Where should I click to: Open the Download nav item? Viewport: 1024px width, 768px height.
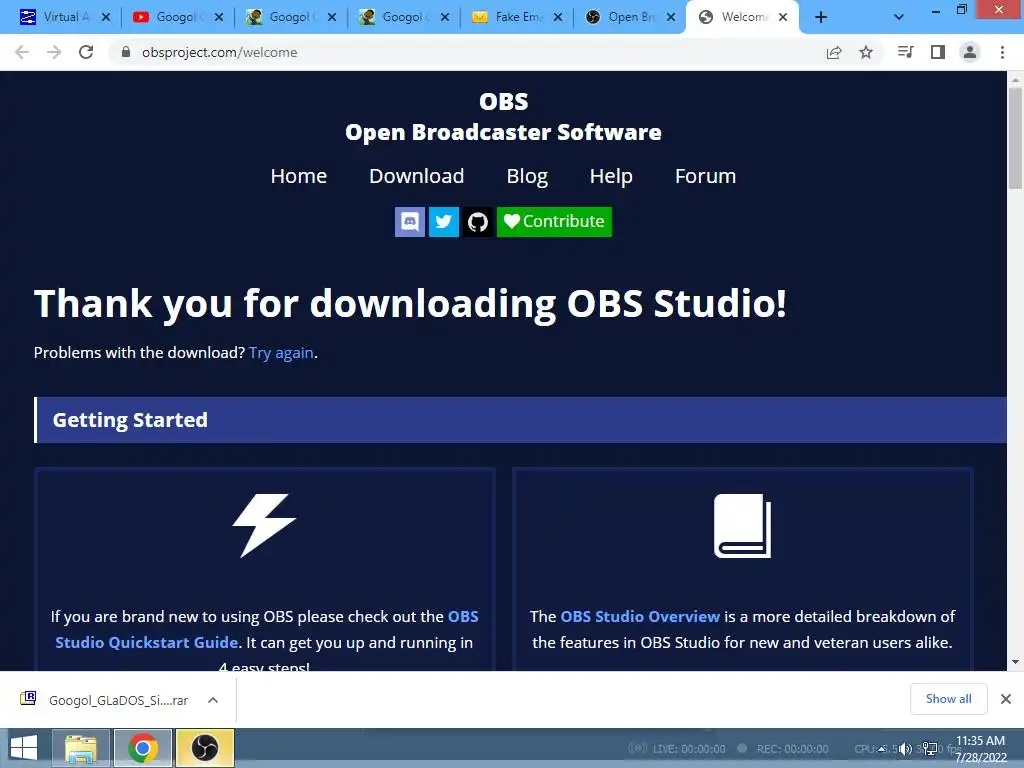(x=417, y=176)
